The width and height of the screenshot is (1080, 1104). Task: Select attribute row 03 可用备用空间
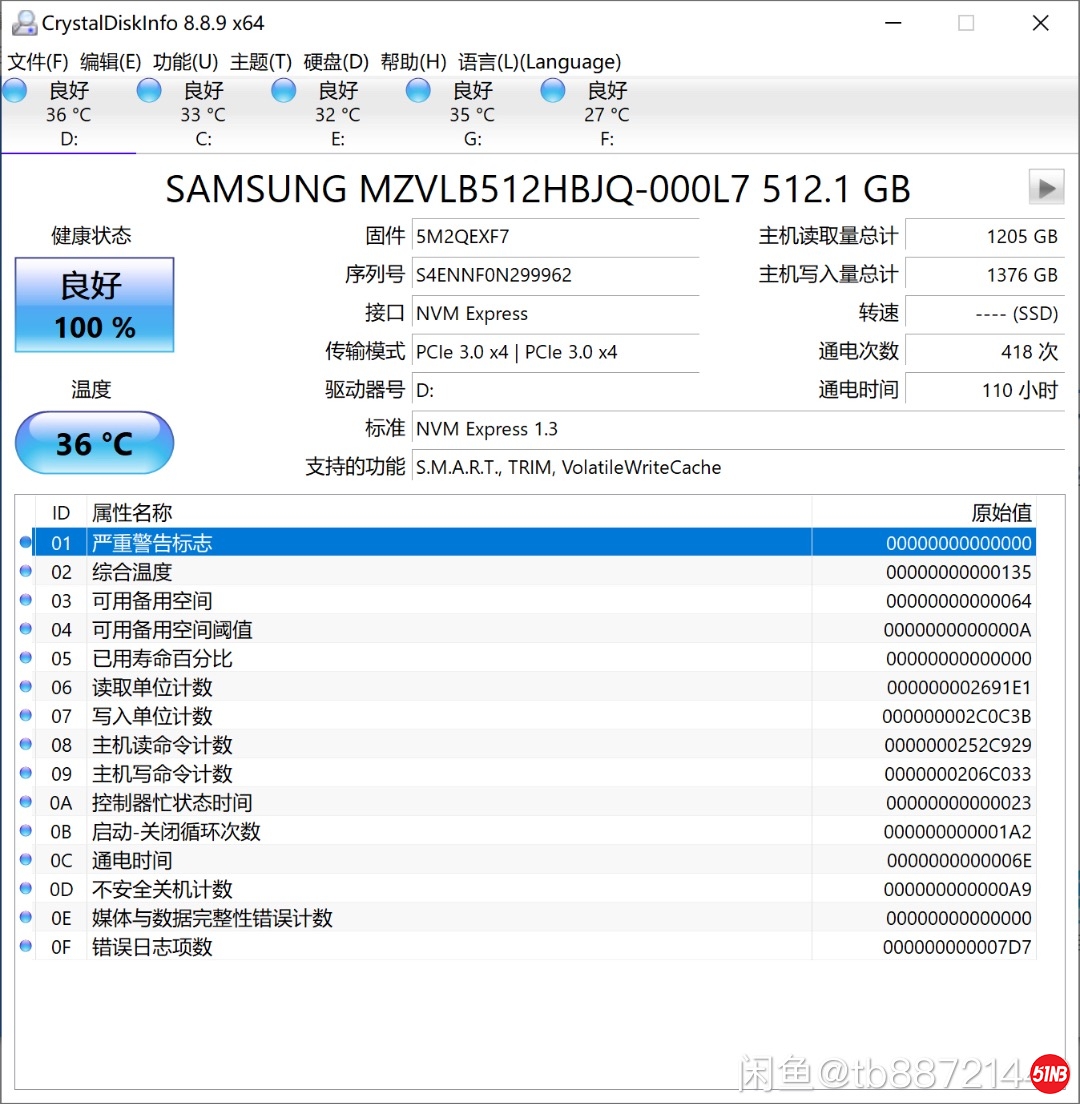pos(525,601)
